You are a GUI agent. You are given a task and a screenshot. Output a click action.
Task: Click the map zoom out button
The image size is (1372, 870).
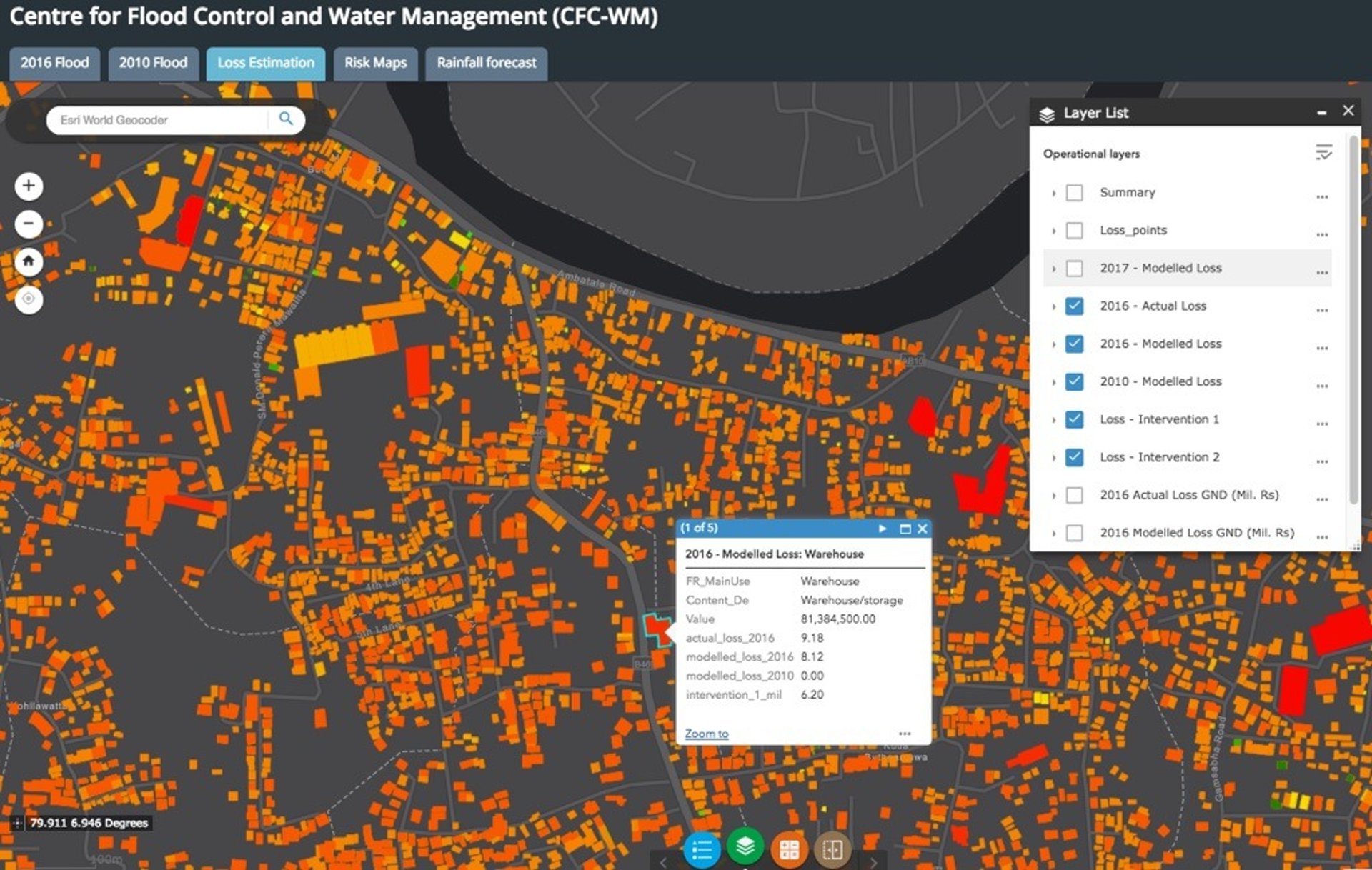tap(29, 224)
